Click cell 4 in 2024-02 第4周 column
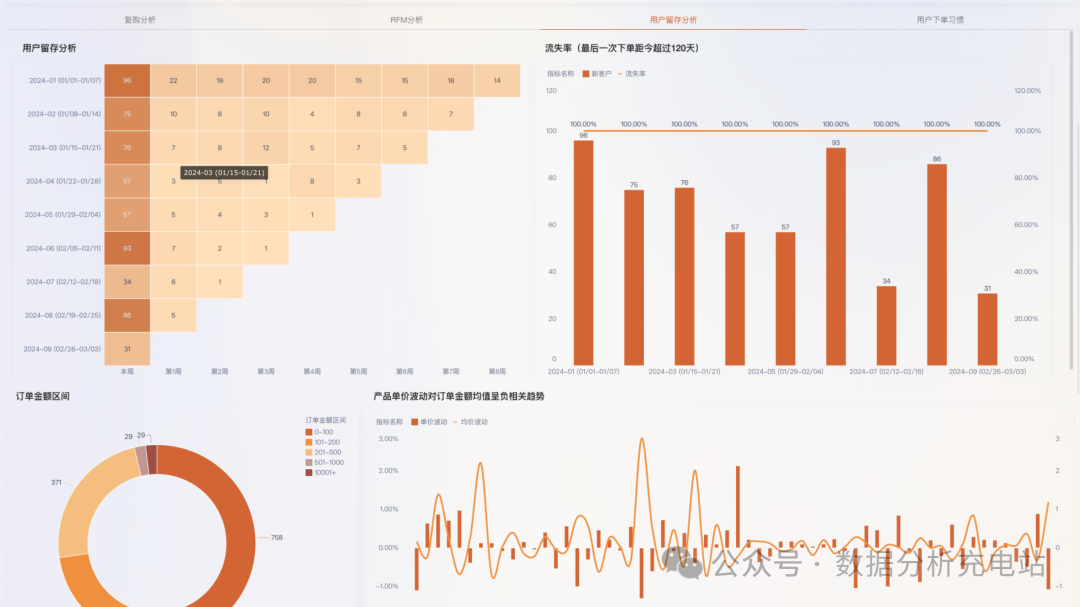The height and width of the screenshot is (607, 1080). (x=312, y=114)
